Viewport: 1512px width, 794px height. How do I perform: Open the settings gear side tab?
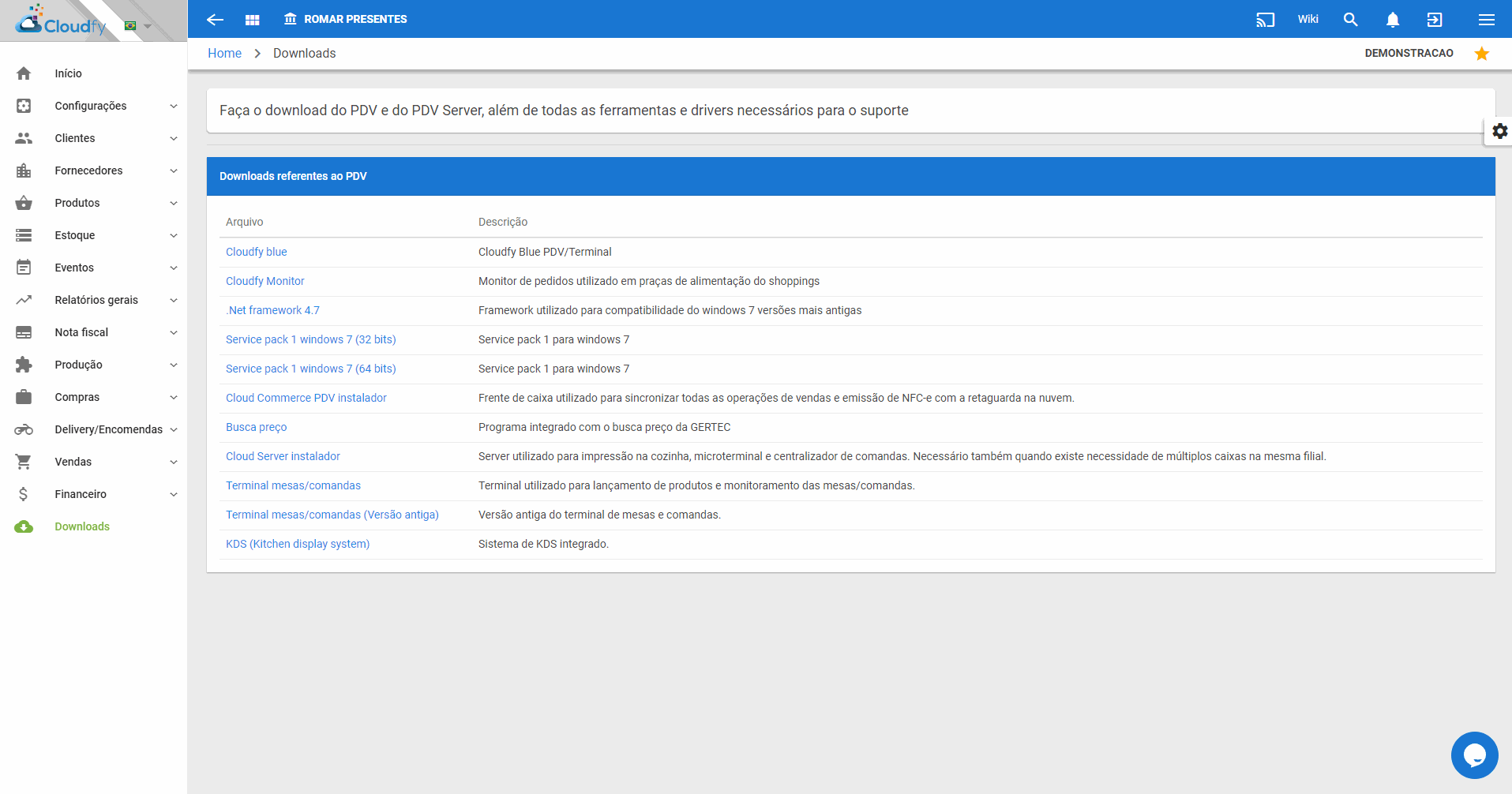tap(1500, 131)
